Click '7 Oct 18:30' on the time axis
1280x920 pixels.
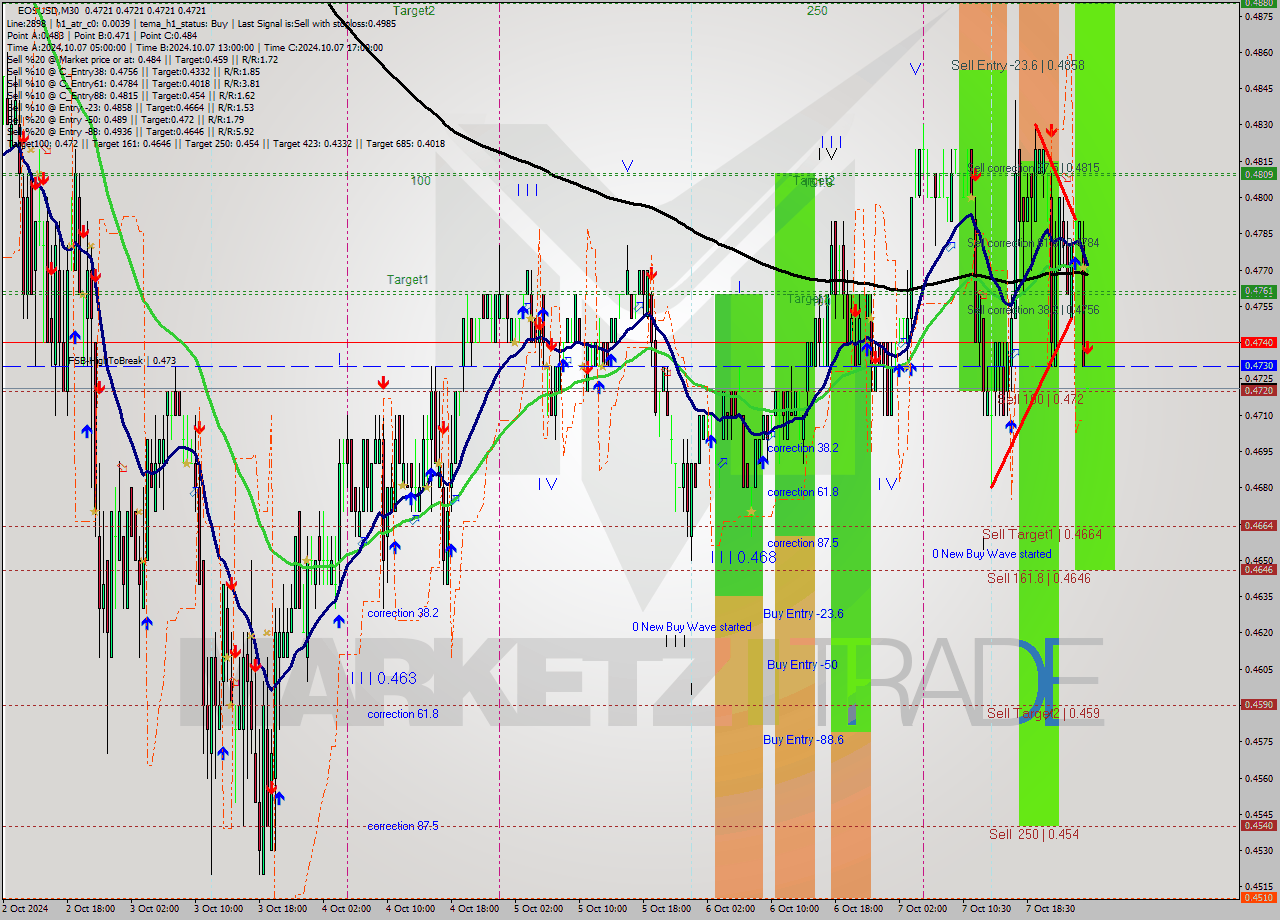tap(1049, 909)
